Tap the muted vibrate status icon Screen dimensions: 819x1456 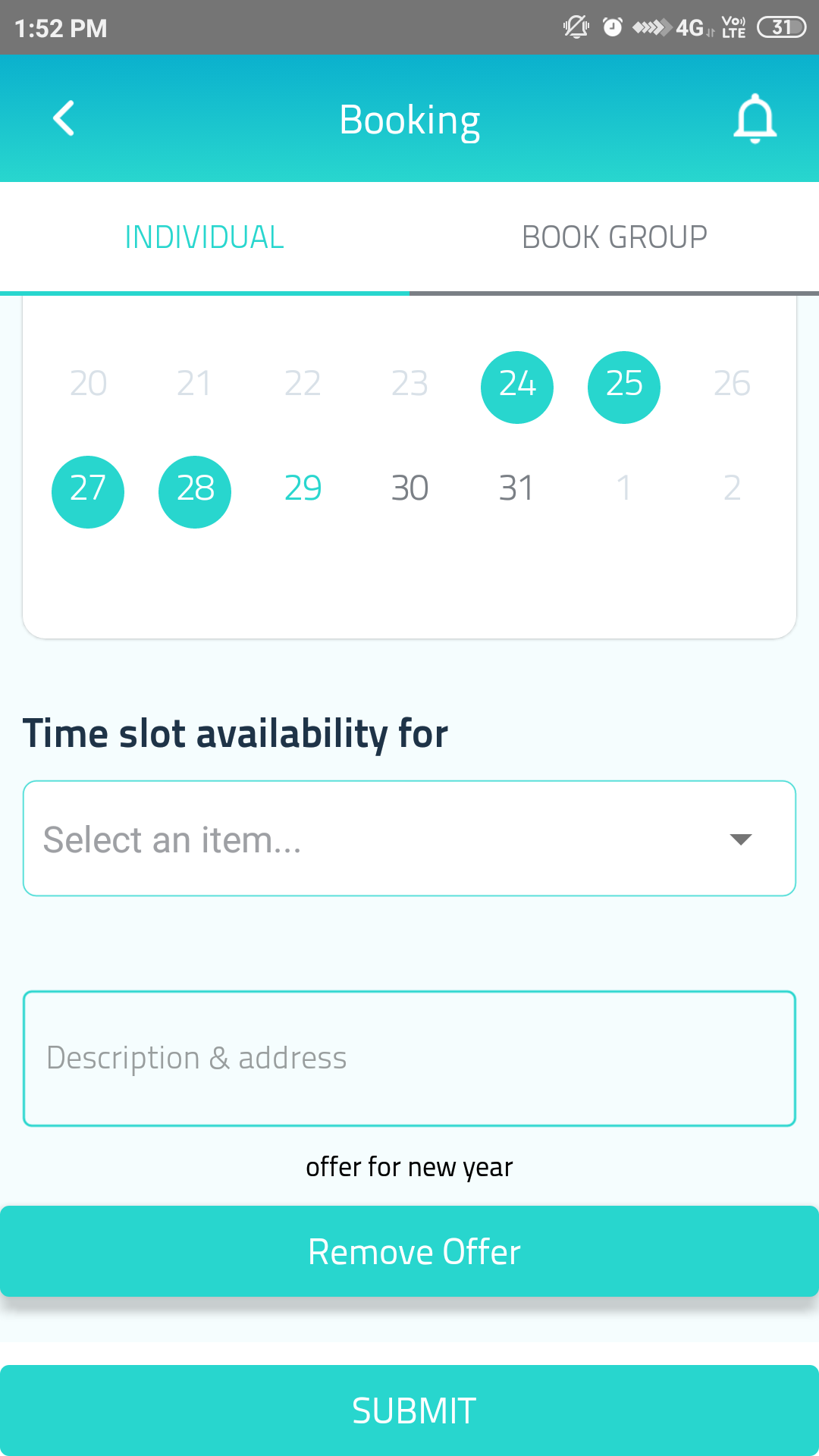click(576, 28)
